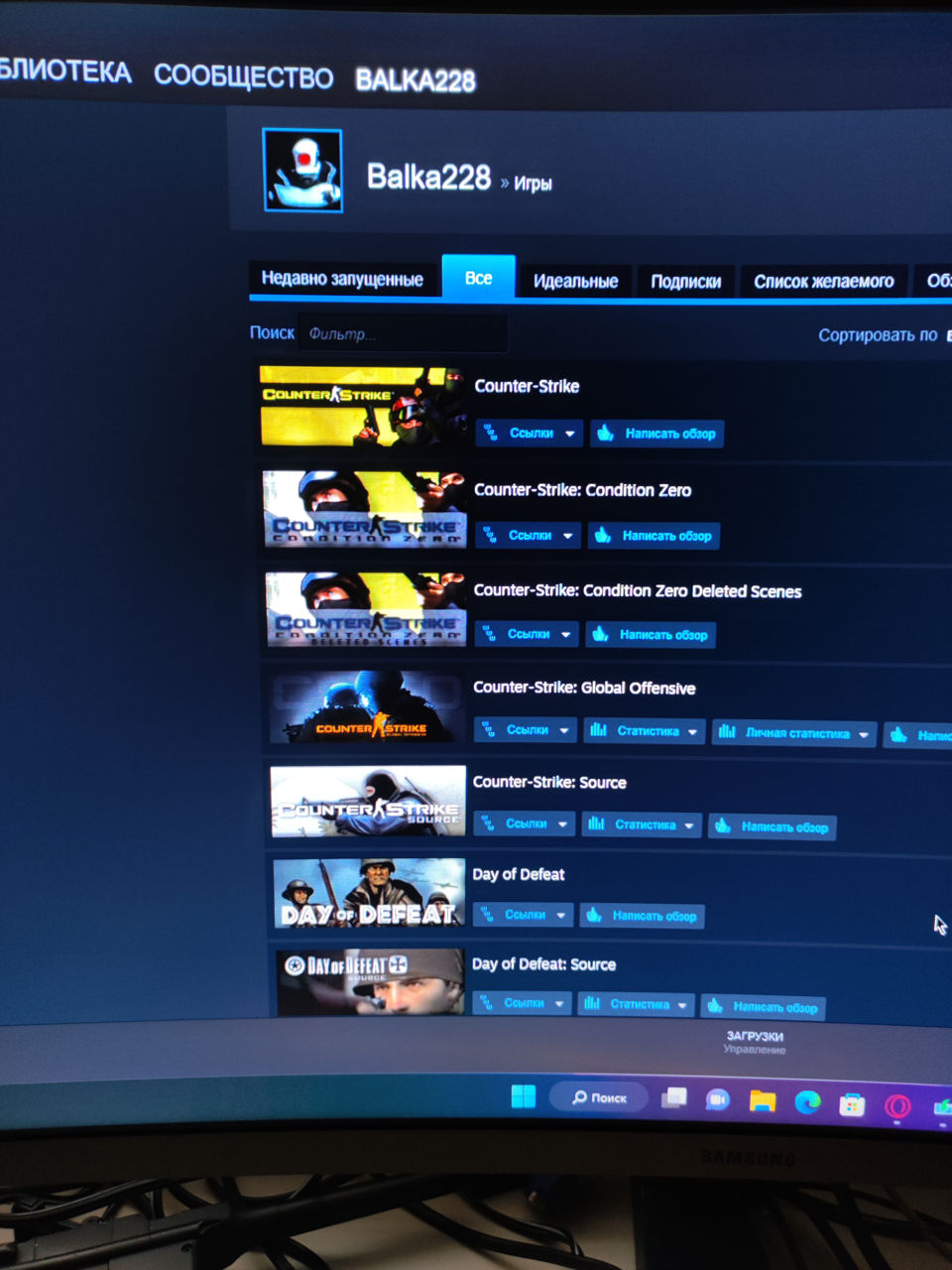
Task: Open Статистика dropdown for Global Offensive
Action: [x=645, y=731]
